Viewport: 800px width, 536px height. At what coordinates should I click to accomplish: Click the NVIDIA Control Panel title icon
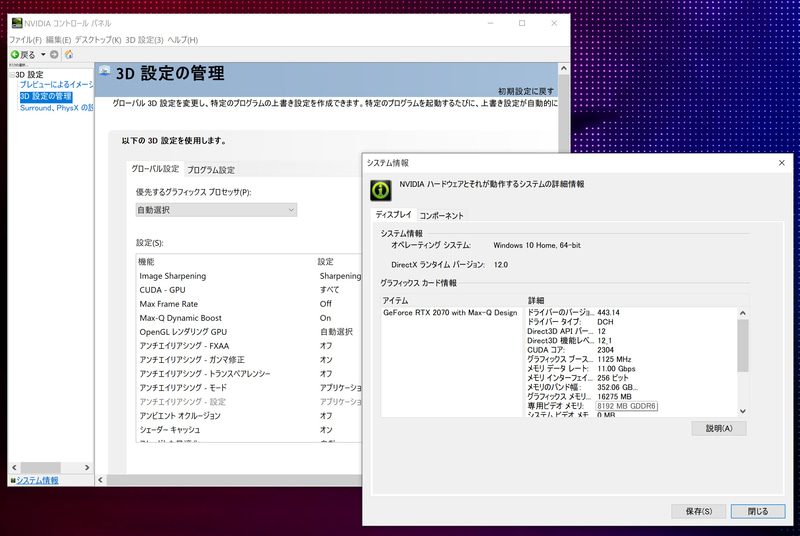pyautogui.click(x=17, y=23)
